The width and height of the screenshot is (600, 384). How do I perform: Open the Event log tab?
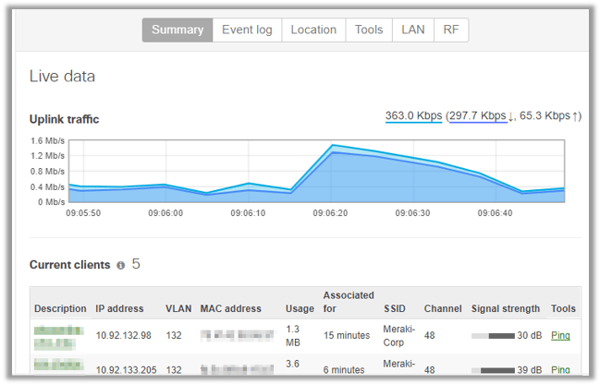click(x=247, y=30)
